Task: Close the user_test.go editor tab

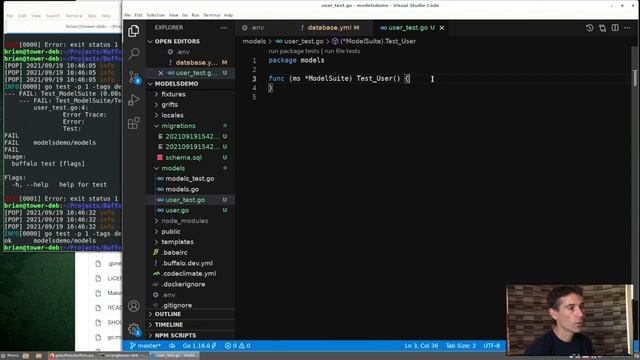Action: click(442, 28)
